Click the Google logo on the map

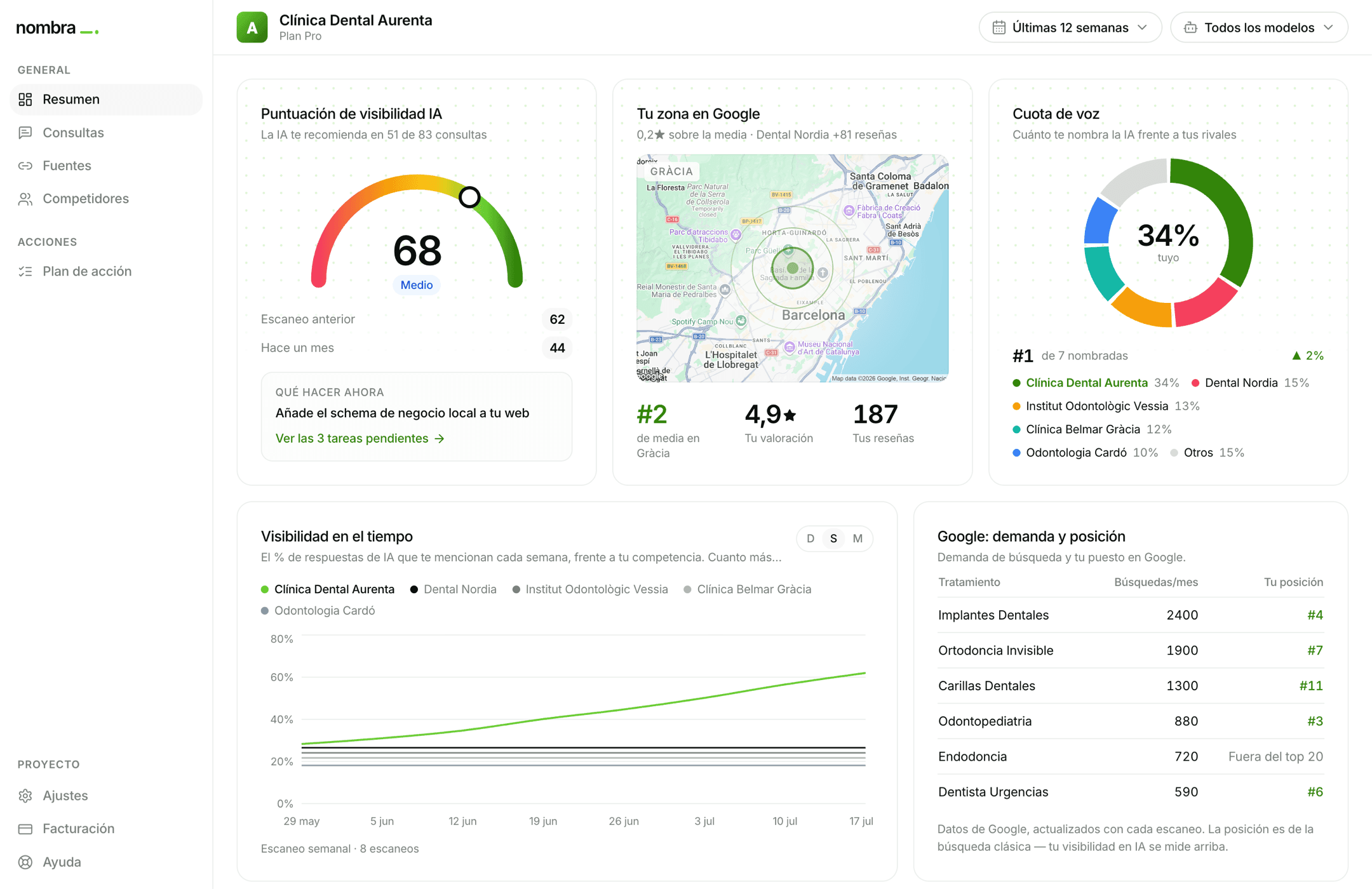[651, 376]
